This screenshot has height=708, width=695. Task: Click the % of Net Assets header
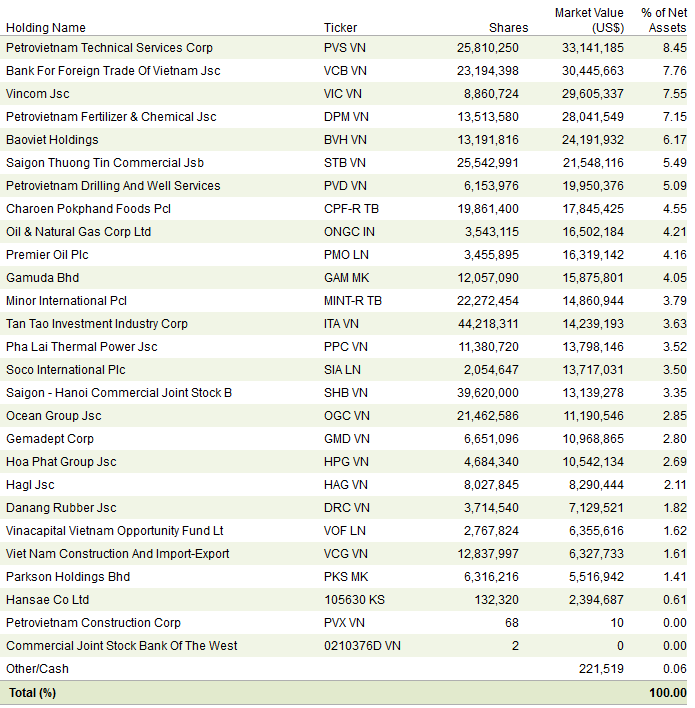point(664,20)
